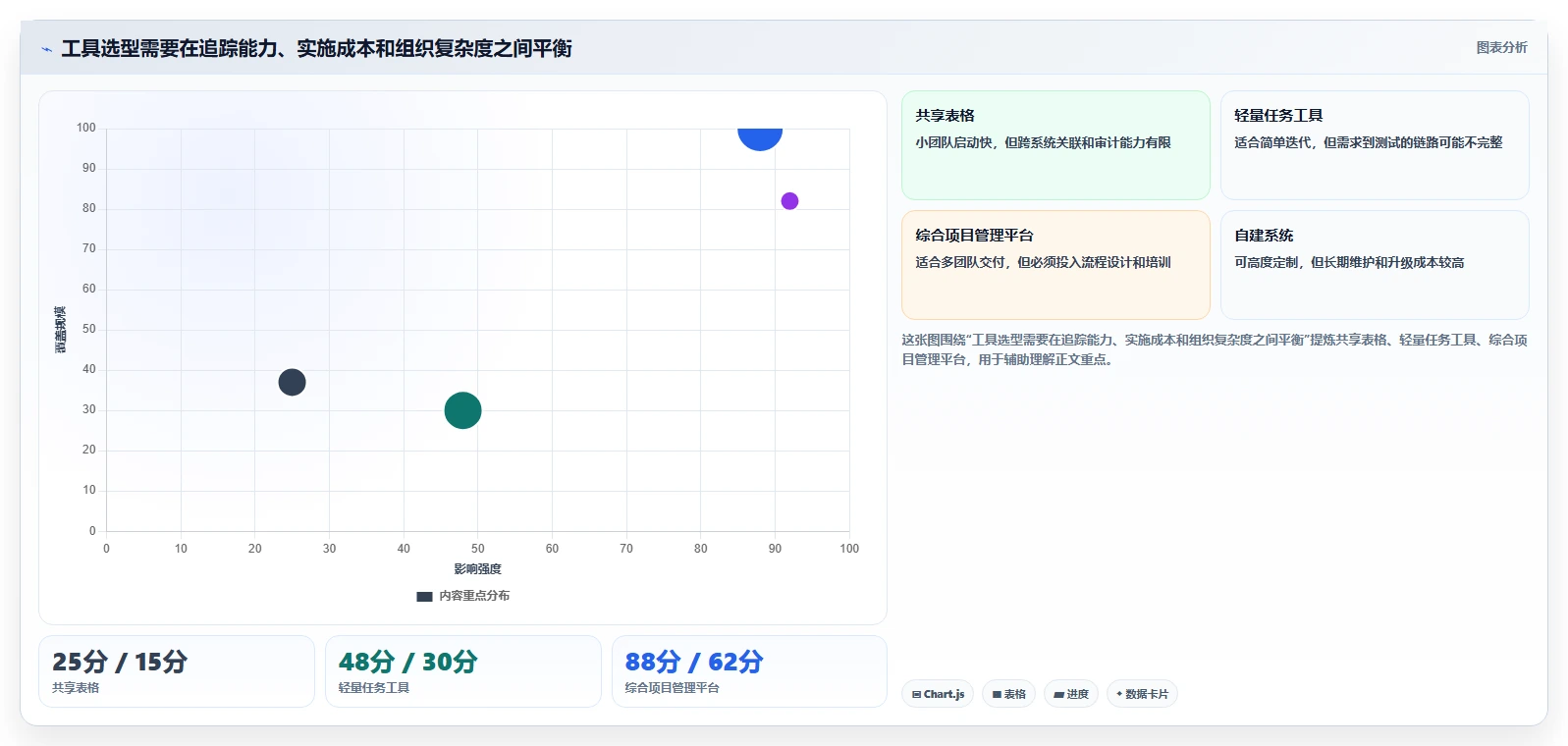Click the blue bubble at top of chart

760,138
